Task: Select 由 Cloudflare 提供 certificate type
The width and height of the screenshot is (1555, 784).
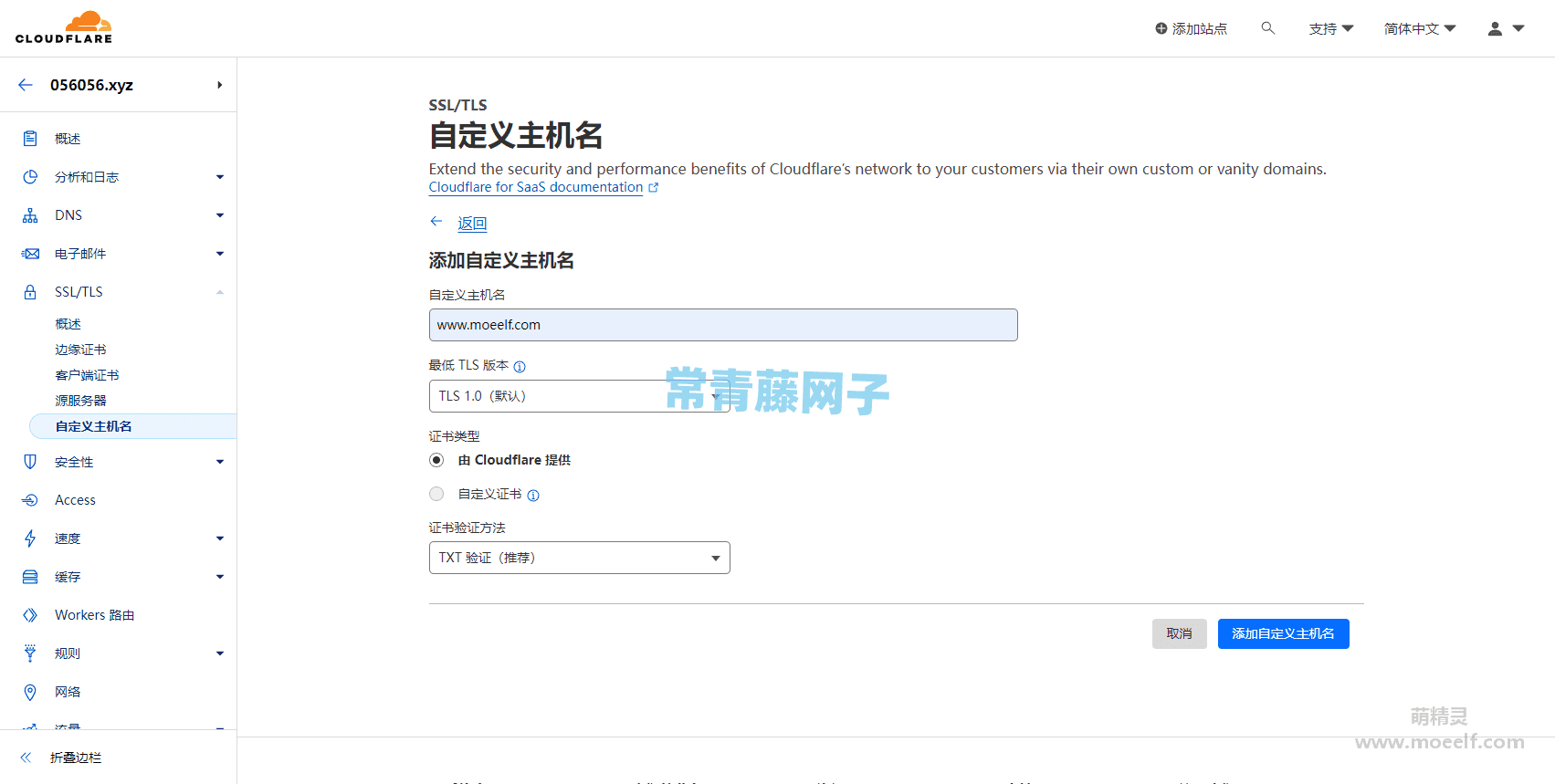Action: (436, 460)
